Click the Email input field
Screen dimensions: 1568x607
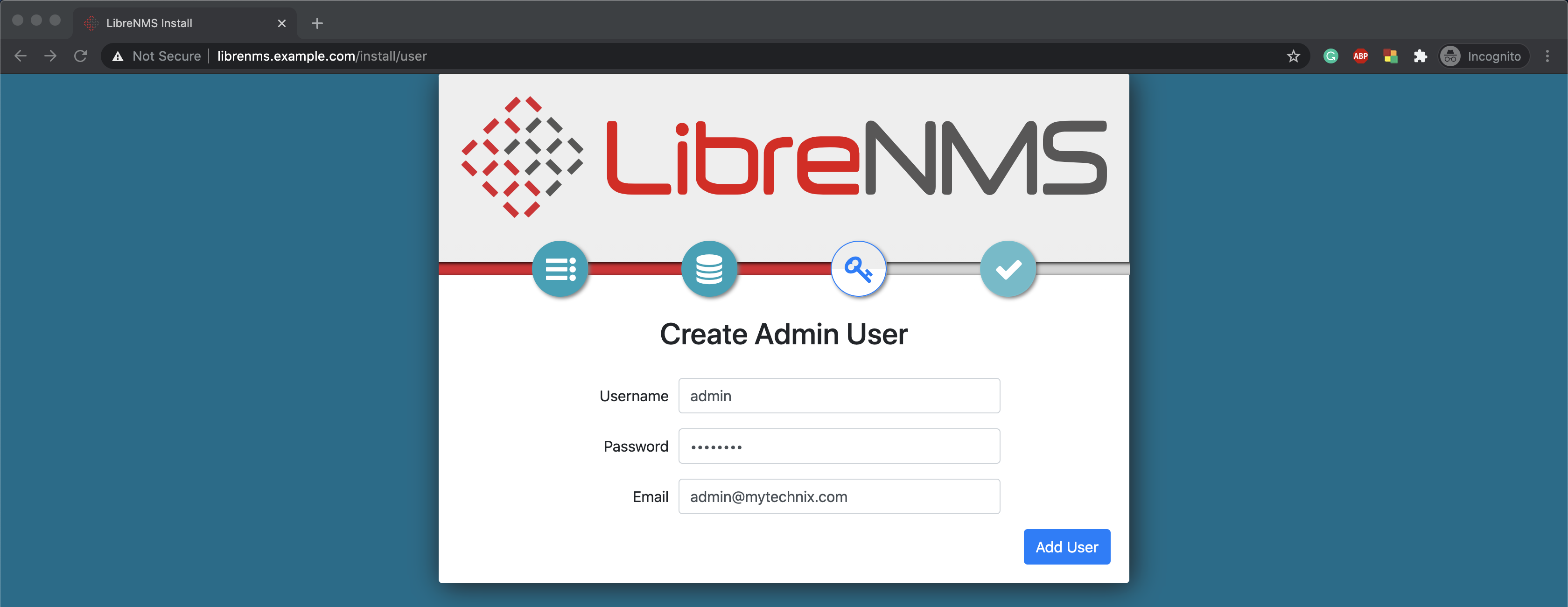coord(839,497)
